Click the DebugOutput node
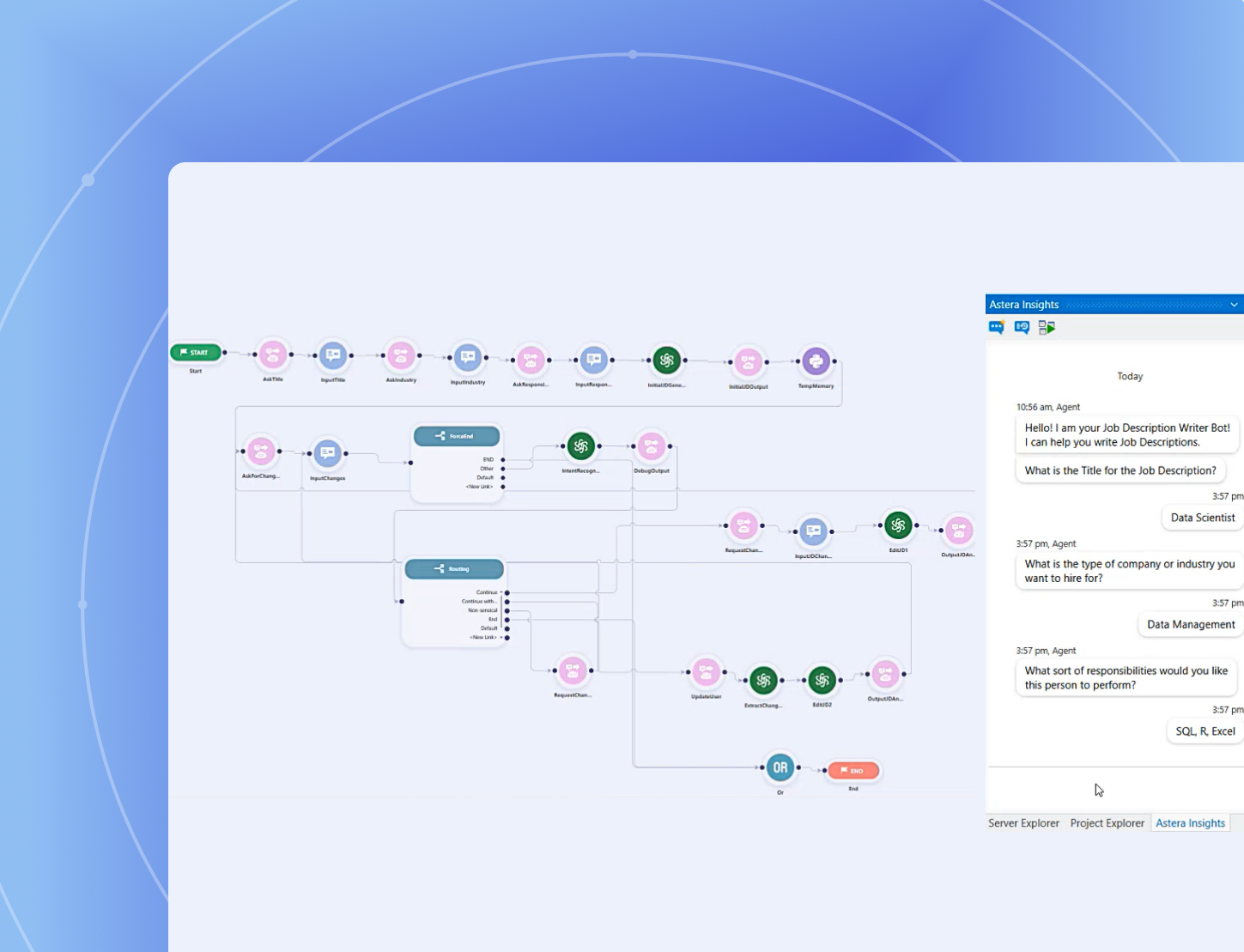The width and height of the screenshot is (1244, 952). click(x=651, y=446)
